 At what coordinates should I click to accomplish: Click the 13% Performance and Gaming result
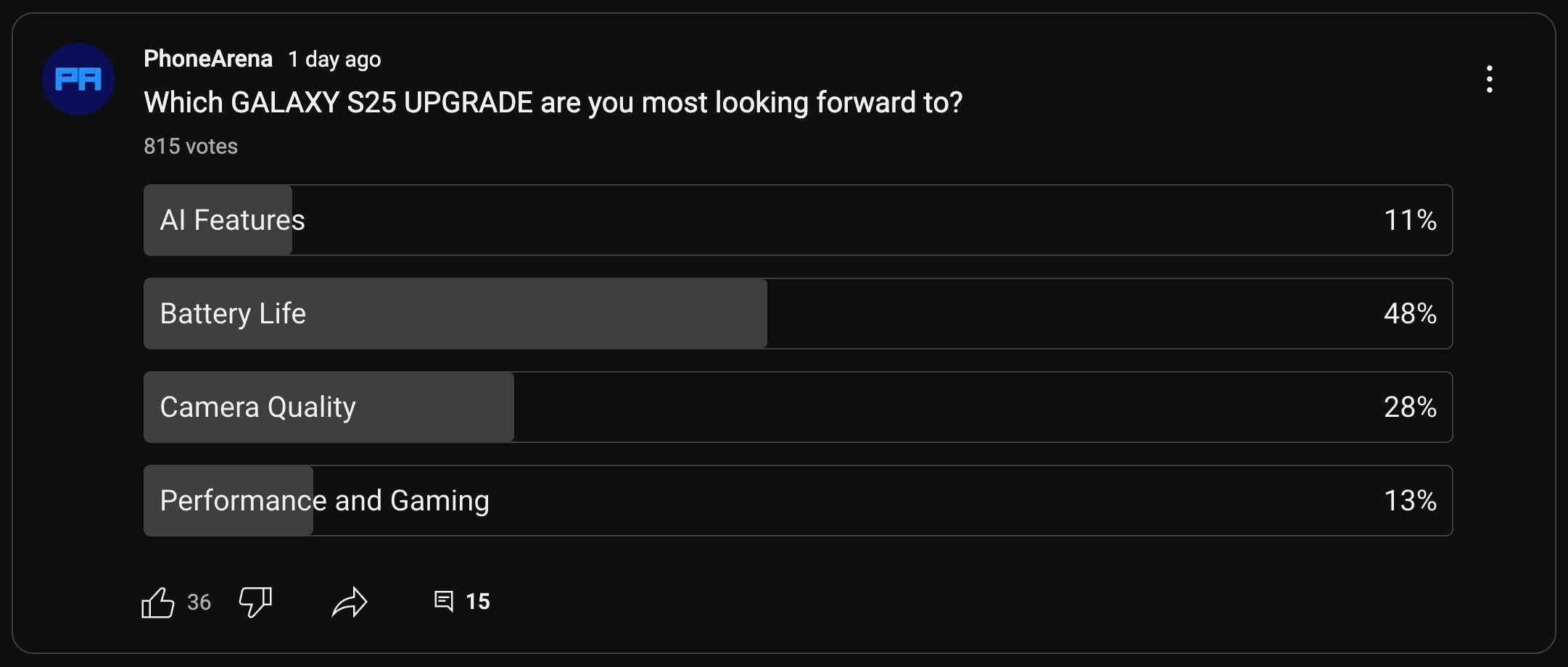pos(1409,501)
